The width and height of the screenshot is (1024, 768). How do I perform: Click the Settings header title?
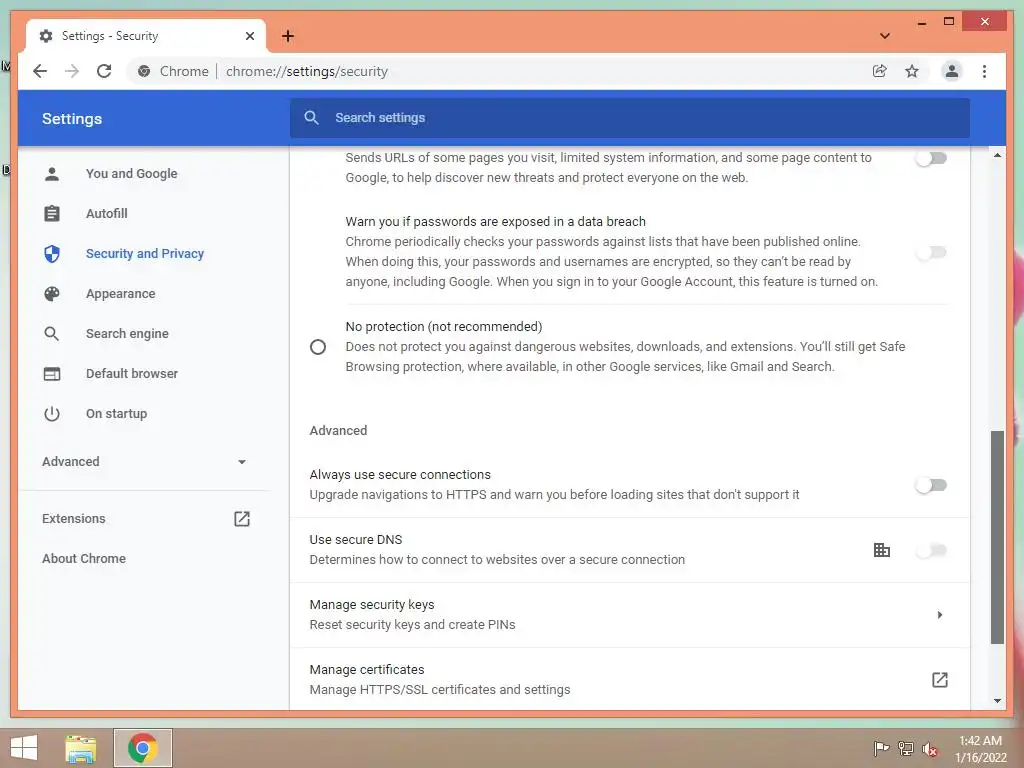click(72, 119)
